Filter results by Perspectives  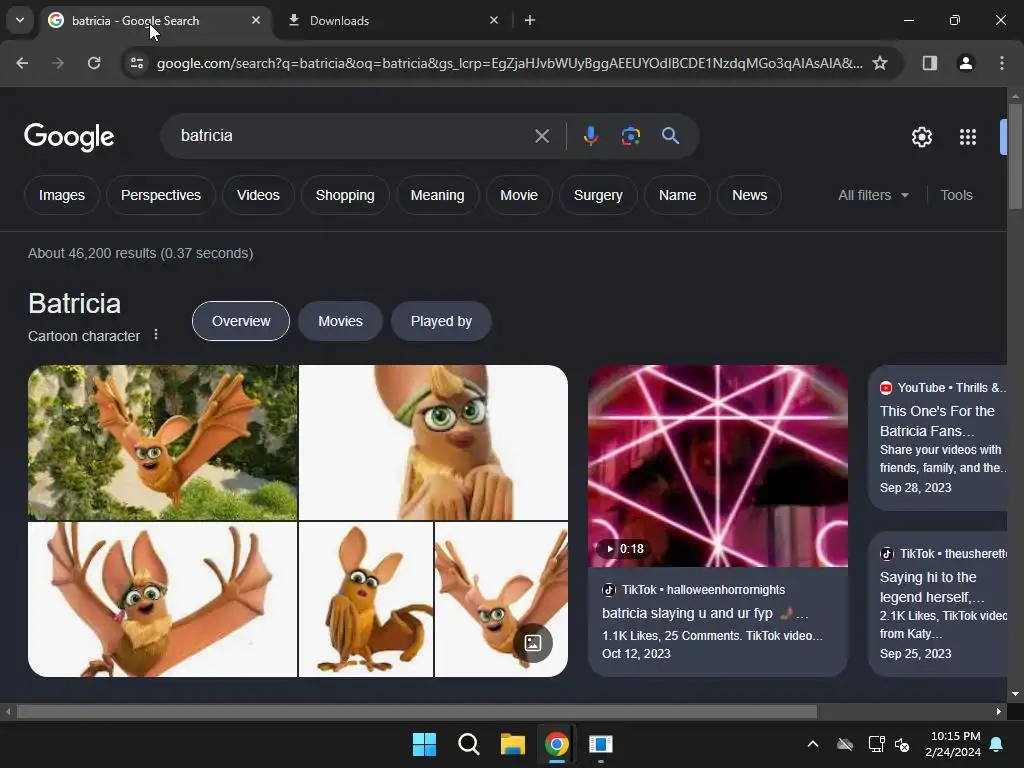(161, 195)
